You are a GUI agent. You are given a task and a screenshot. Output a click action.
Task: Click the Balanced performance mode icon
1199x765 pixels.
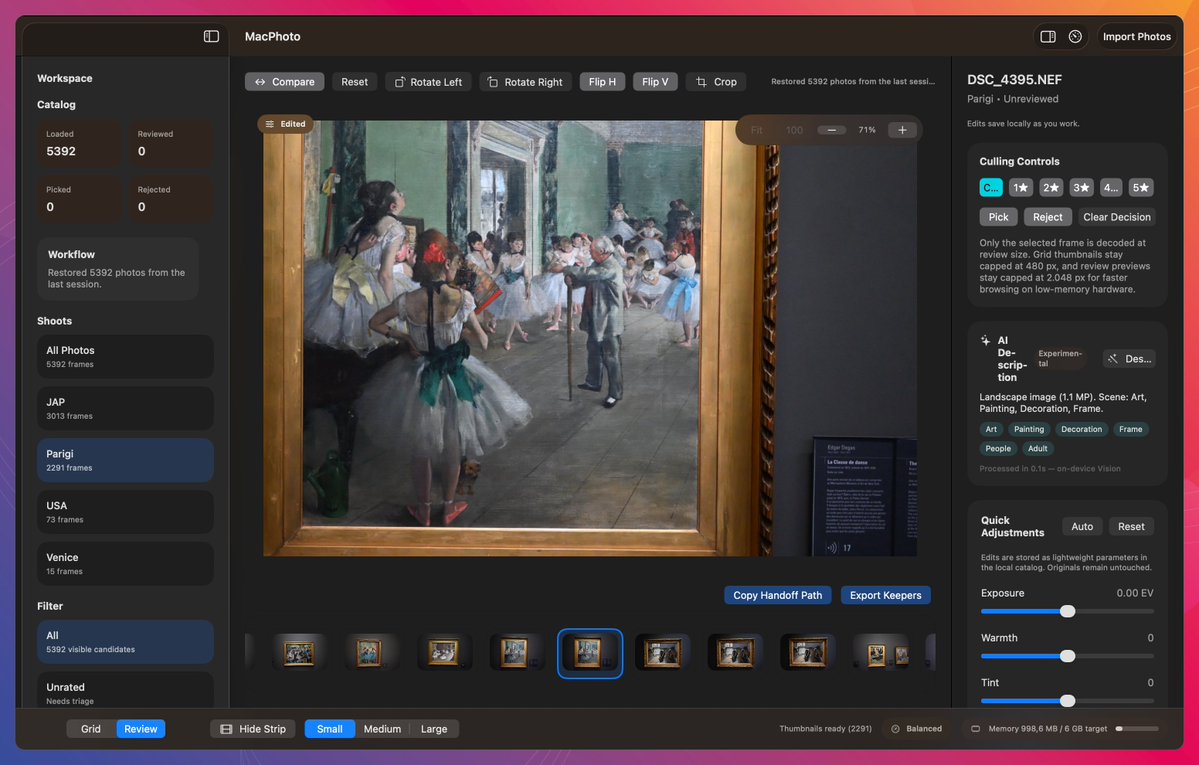(x=895, y=729)
